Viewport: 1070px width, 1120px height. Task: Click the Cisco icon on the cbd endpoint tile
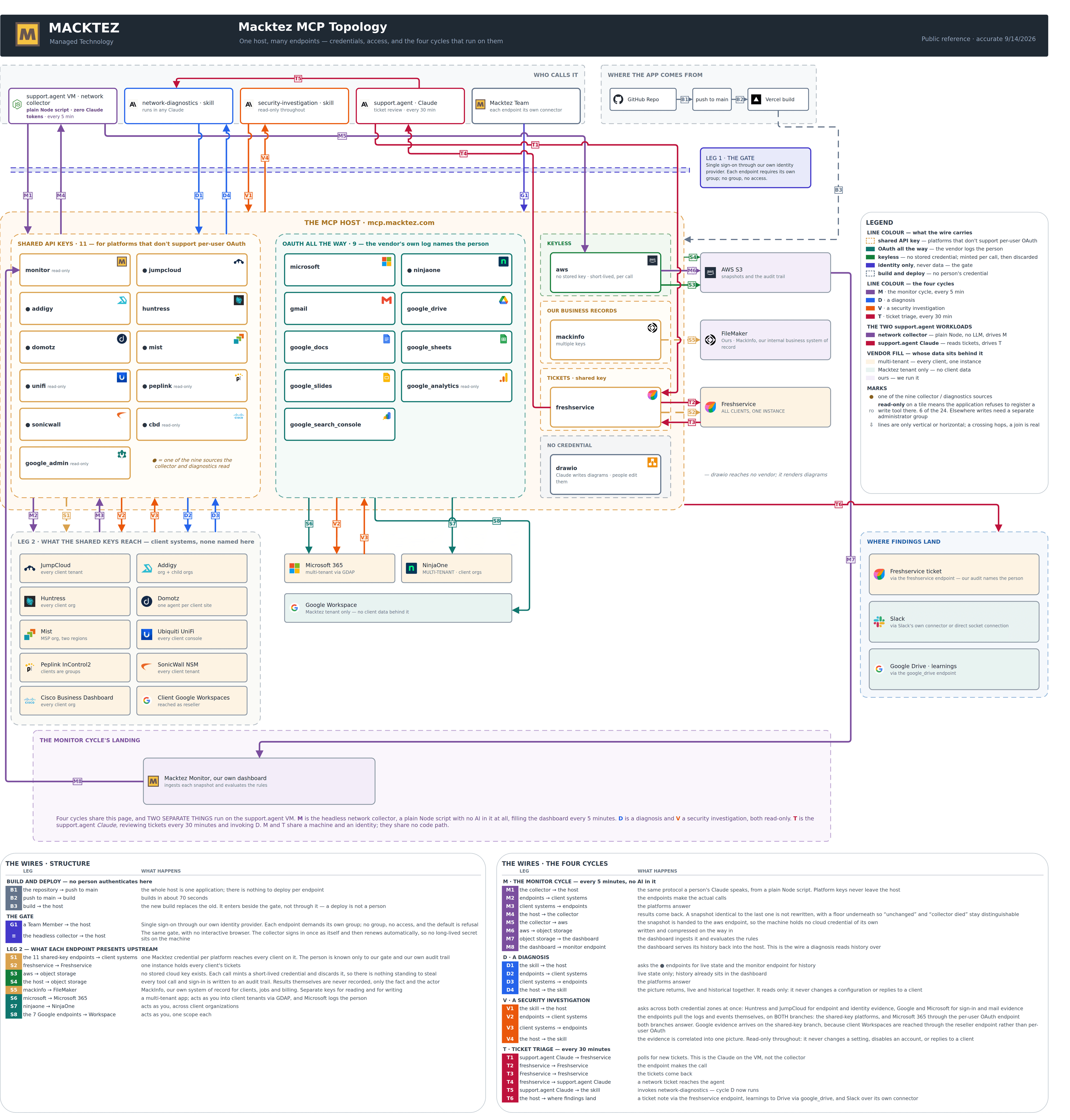pos(238,416)
